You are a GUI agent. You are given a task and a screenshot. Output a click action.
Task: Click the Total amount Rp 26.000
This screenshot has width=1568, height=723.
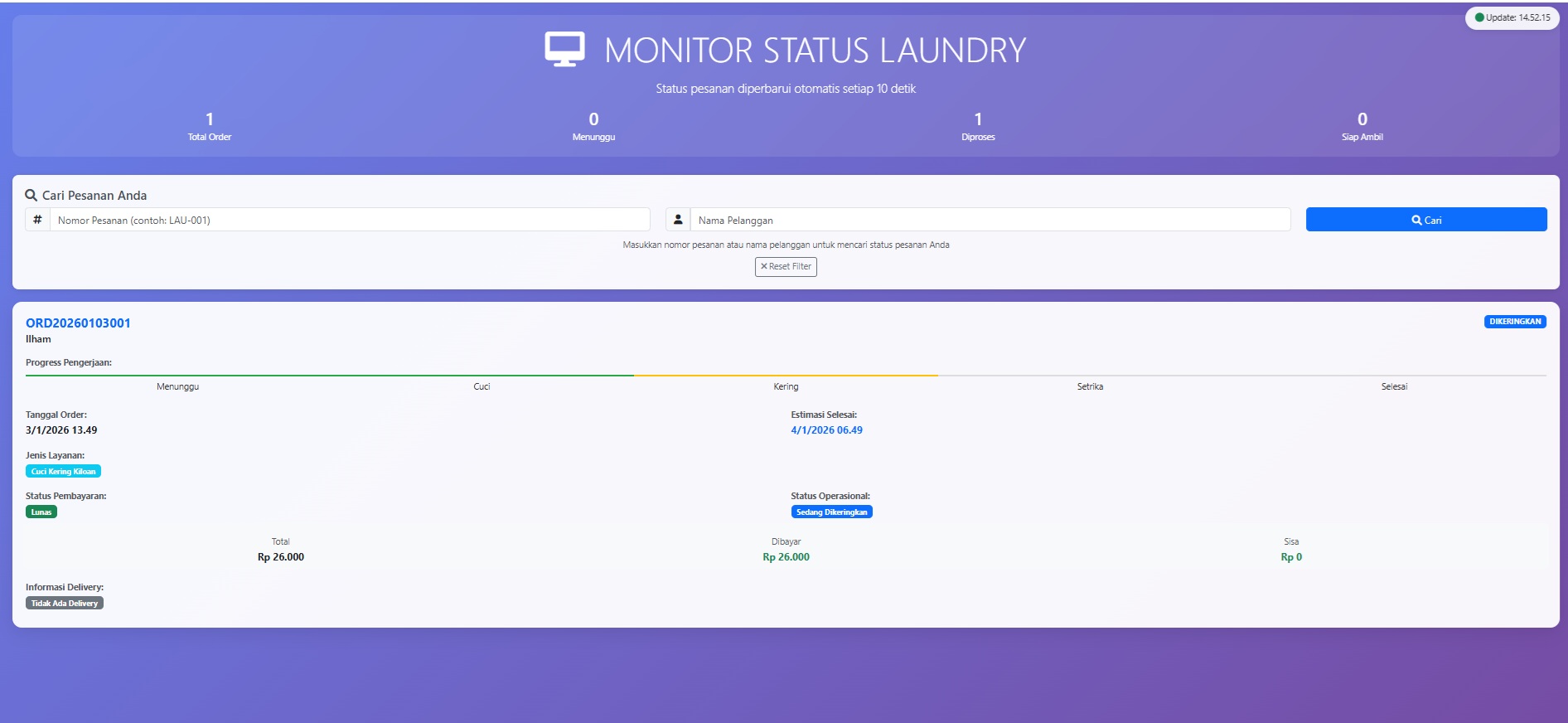pyautogui.click(x=281, y=557)
